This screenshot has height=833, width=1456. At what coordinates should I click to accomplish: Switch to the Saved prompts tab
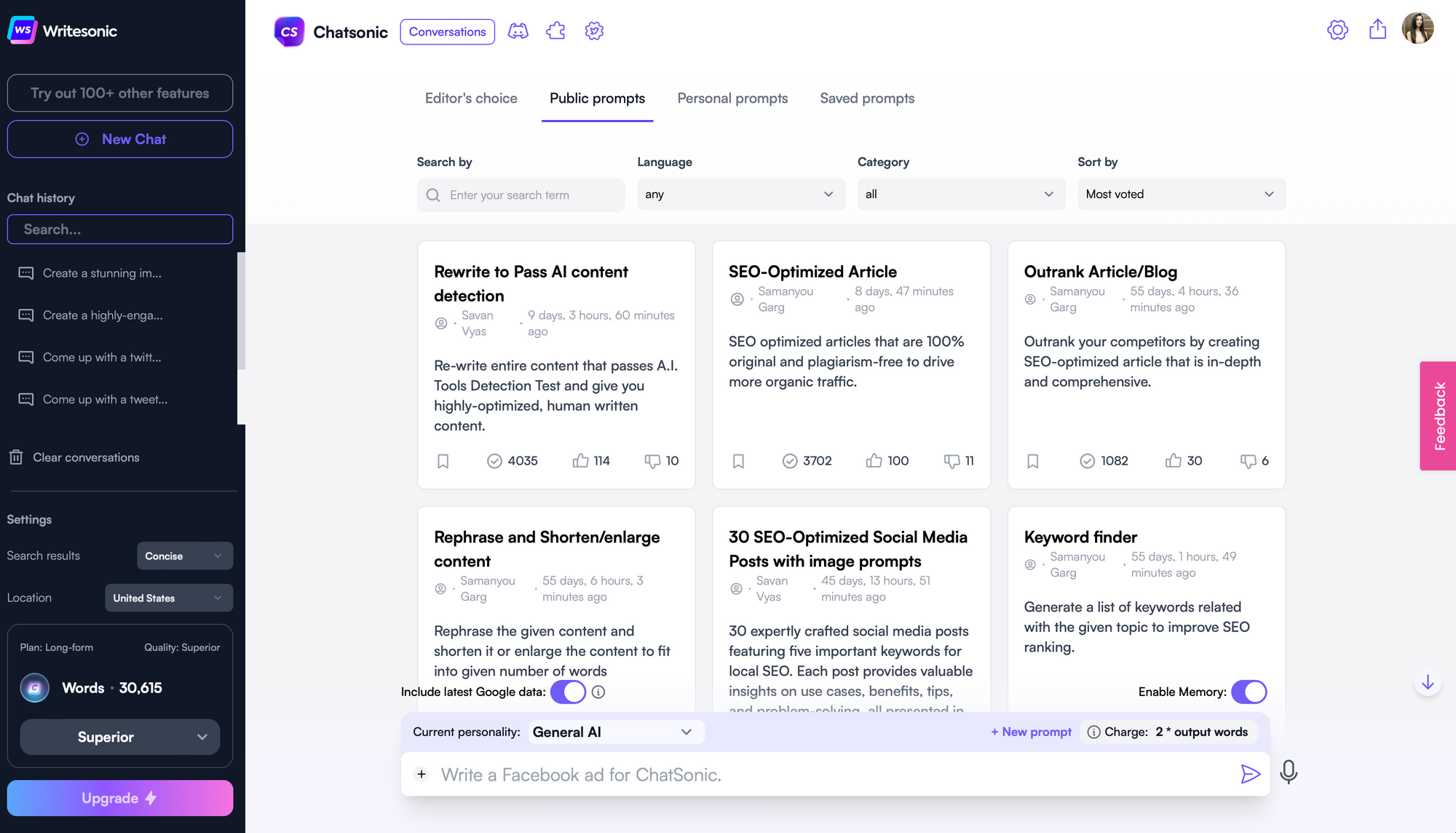click(x=867, y=98)
